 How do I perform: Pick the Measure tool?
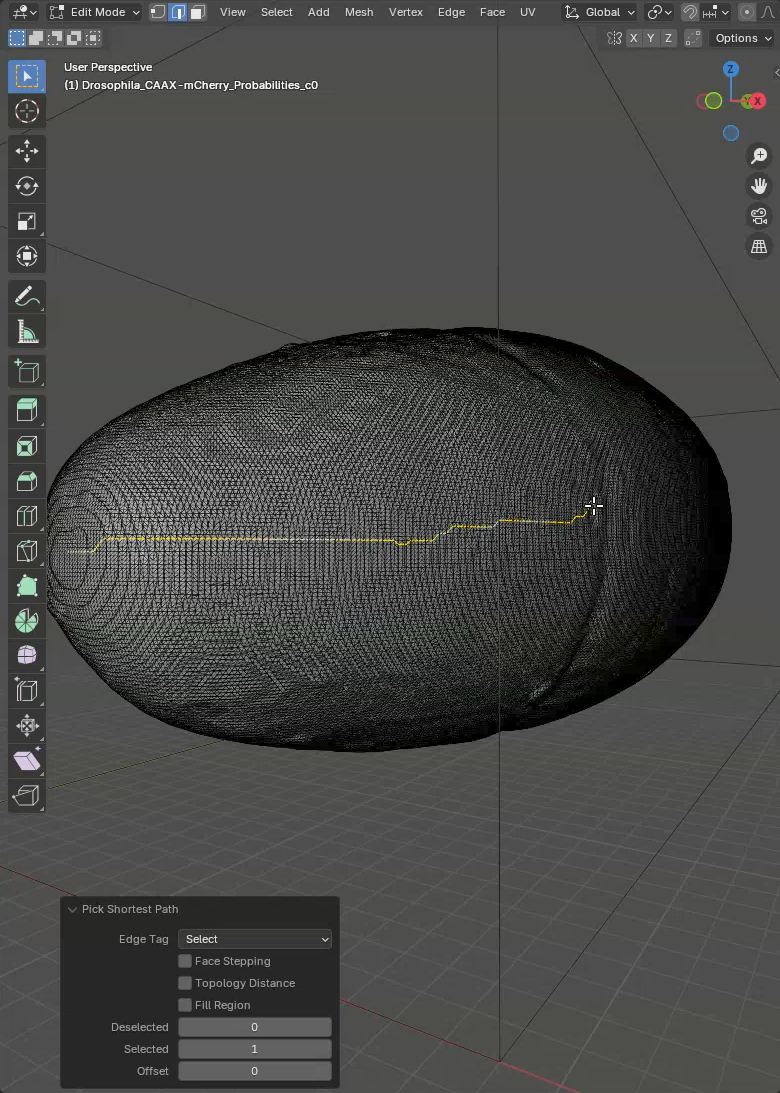coord(27,331)
